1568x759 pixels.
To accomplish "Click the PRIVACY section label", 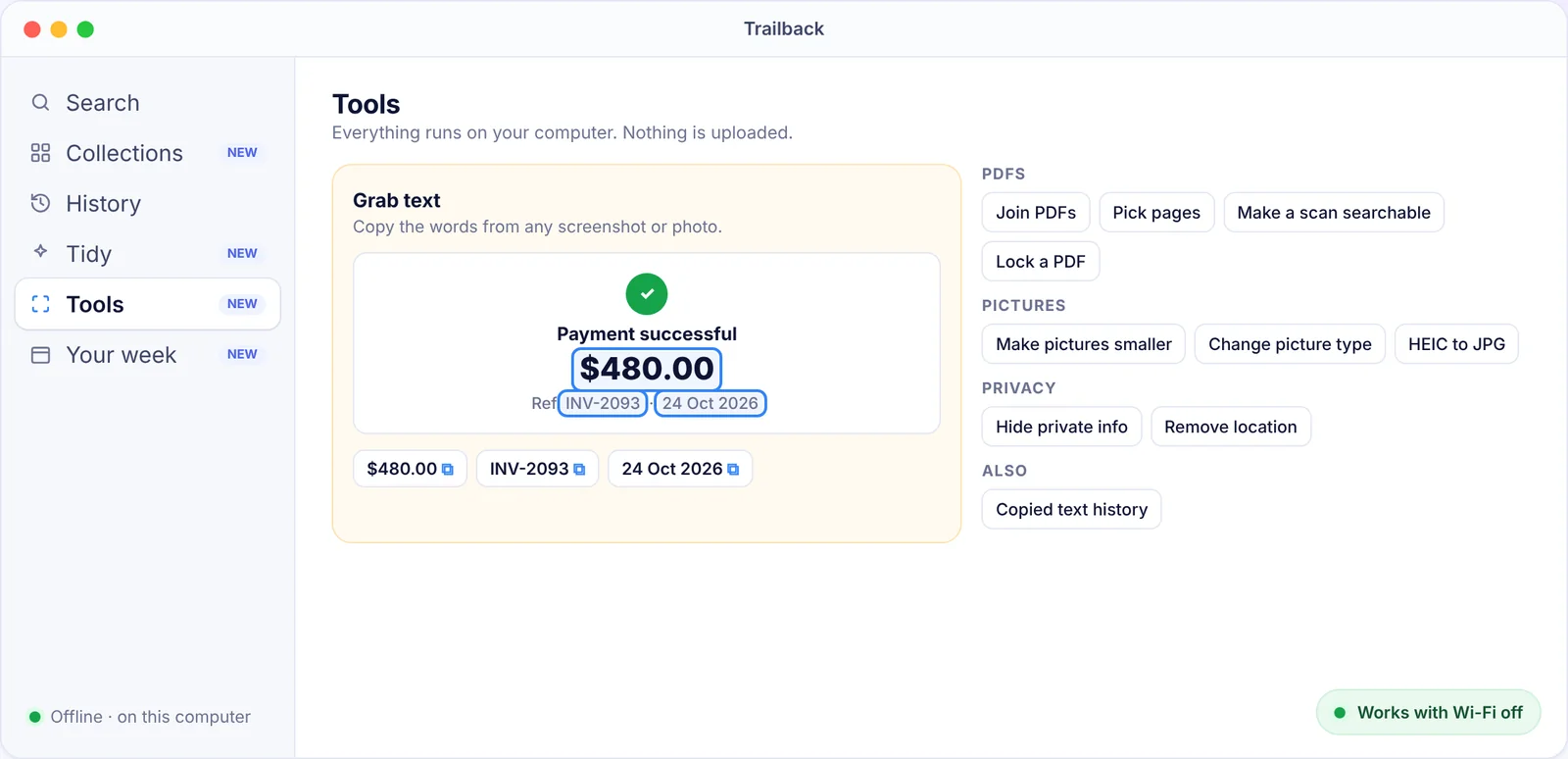I will coord(1019,388).
